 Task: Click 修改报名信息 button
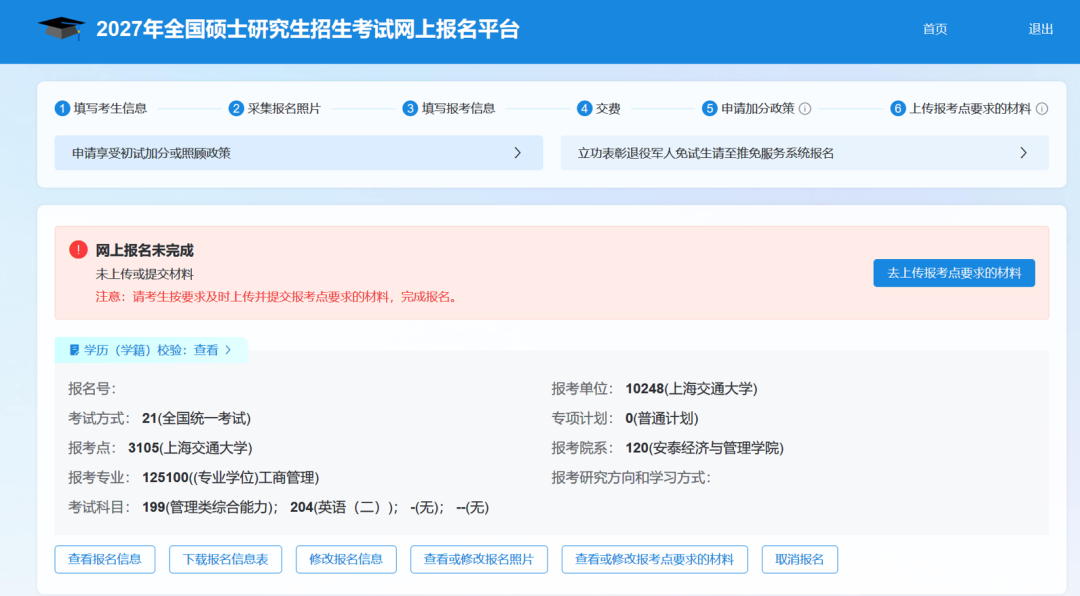click(346, 559)
